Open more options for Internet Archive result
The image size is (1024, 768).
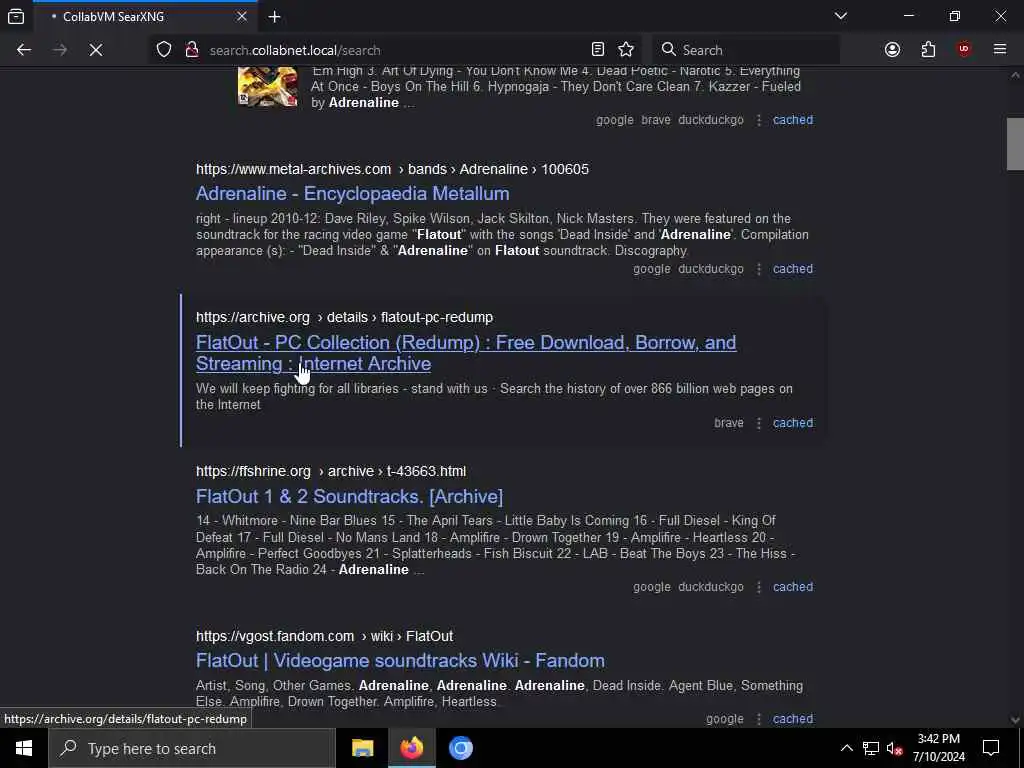(759, 423)
